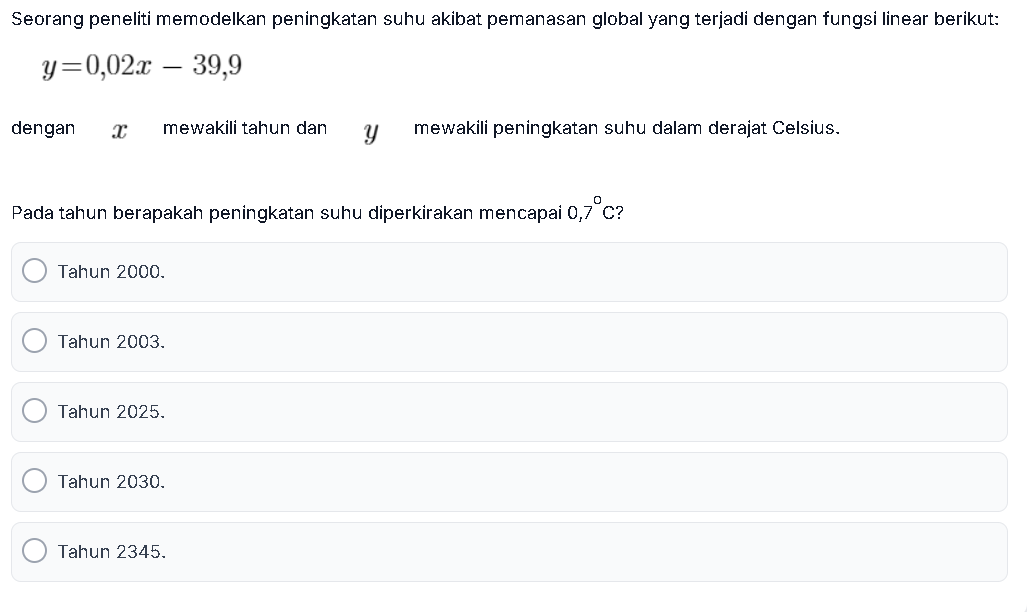Mark the Tahun 2030 radio option

pos(35,481)
